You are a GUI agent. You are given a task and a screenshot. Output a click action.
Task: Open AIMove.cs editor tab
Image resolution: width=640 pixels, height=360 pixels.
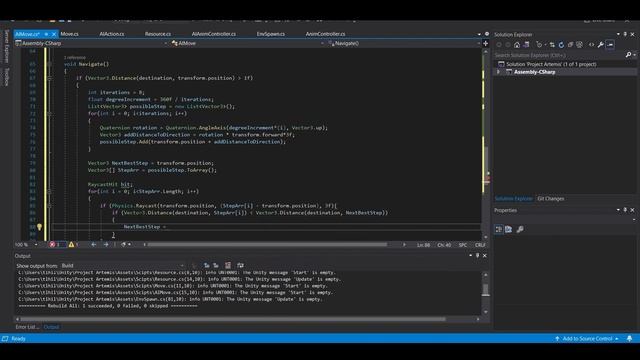27,34
